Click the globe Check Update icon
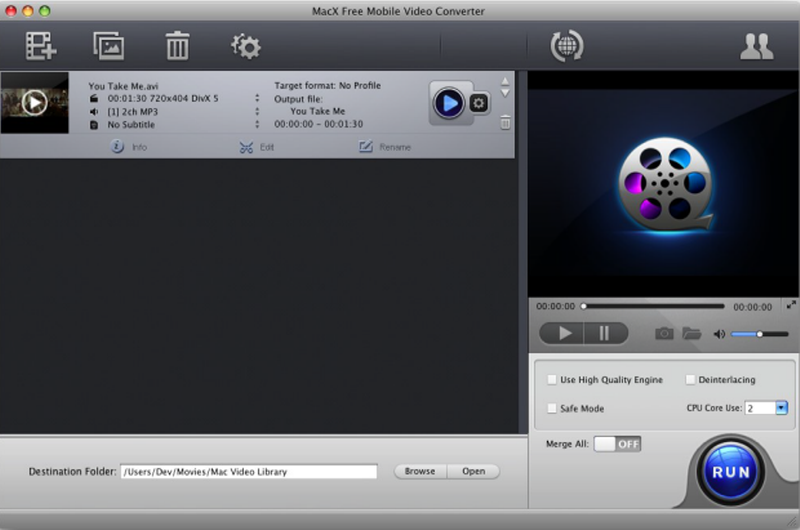 tap(567, 46)
